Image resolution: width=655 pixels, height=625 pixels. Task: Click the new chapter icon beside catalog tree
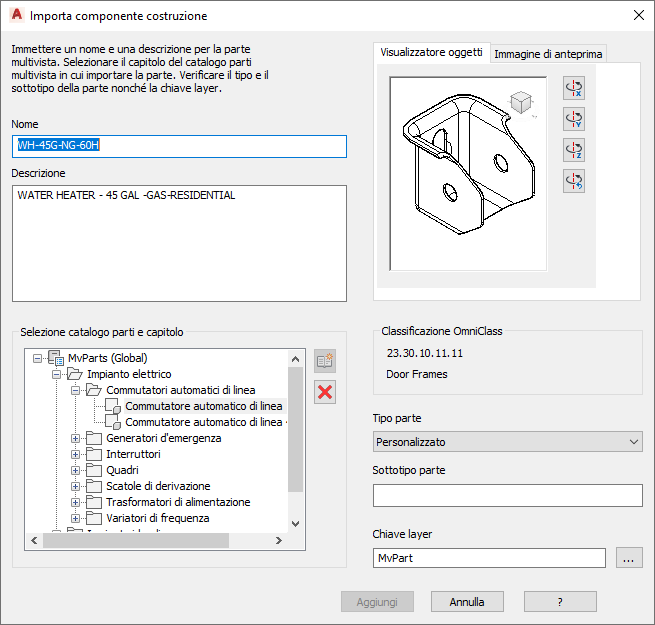tap(325, 361)
